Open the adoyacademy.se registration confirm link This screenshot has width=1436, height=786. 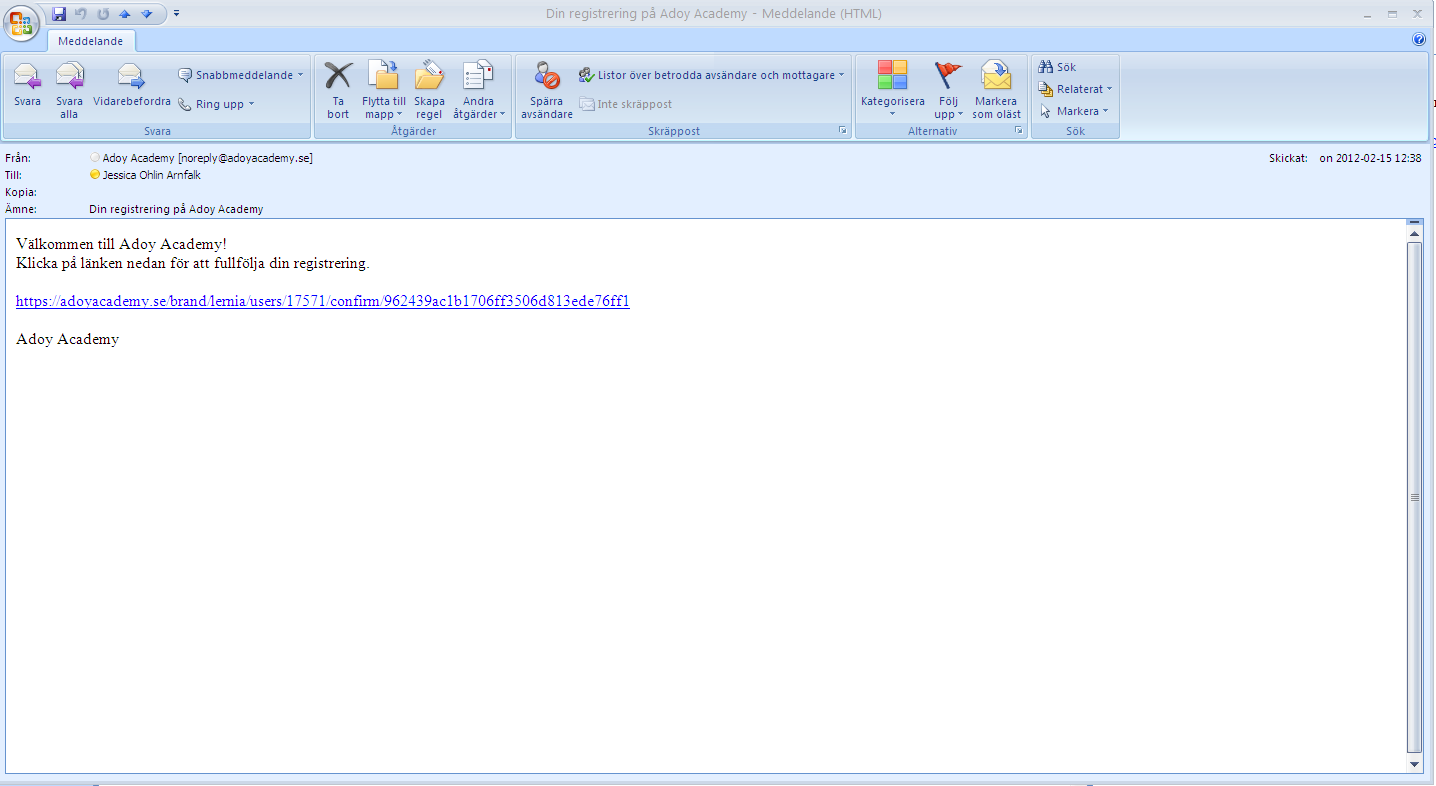click(323, 301)
